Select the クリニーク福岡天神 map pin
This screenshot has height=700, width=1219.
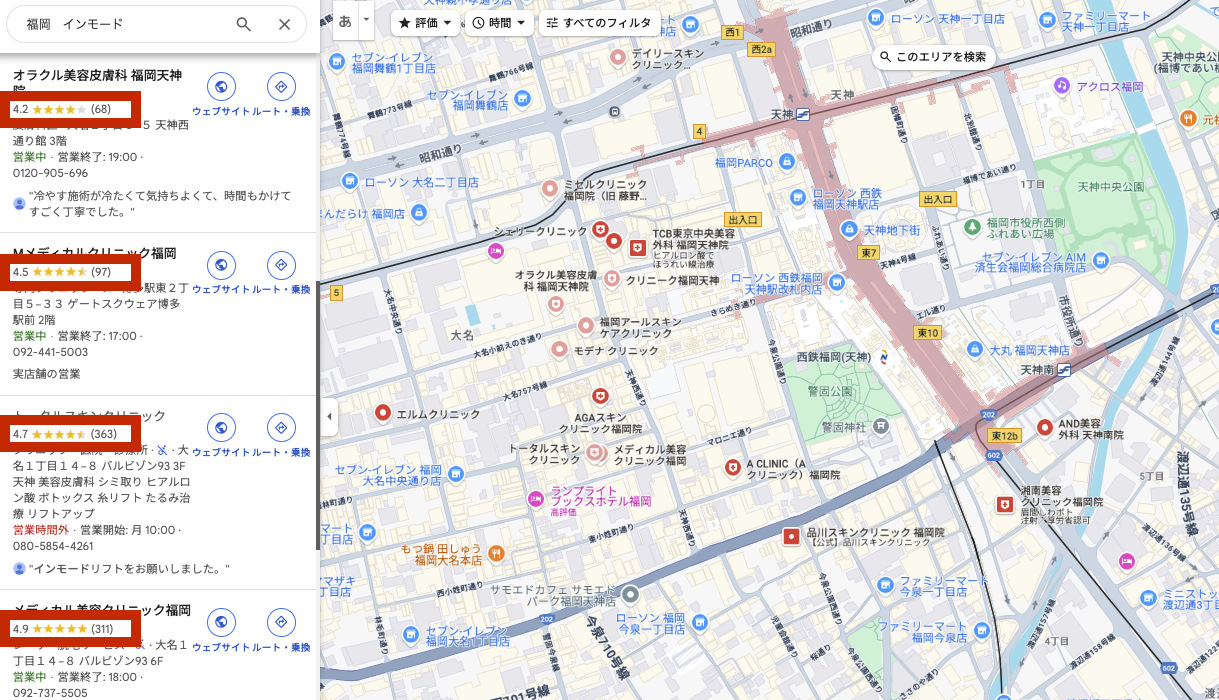[x=612, y=281]
